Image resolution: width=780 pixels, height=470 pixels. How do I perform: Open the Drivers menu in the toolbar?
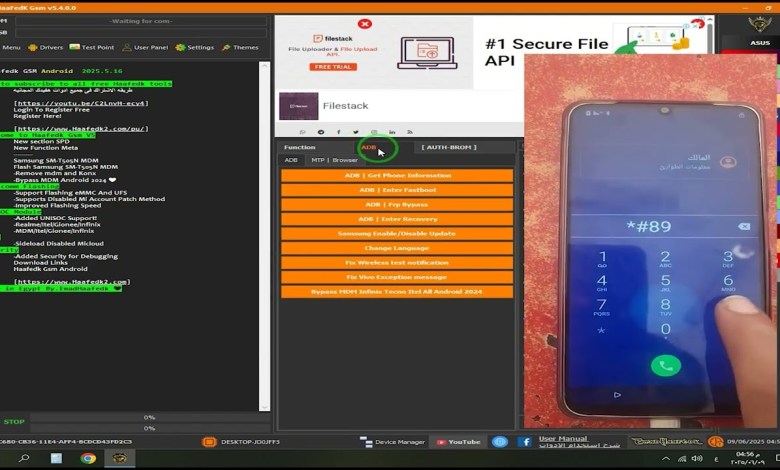pyautogui.click(x=45, y=47)
